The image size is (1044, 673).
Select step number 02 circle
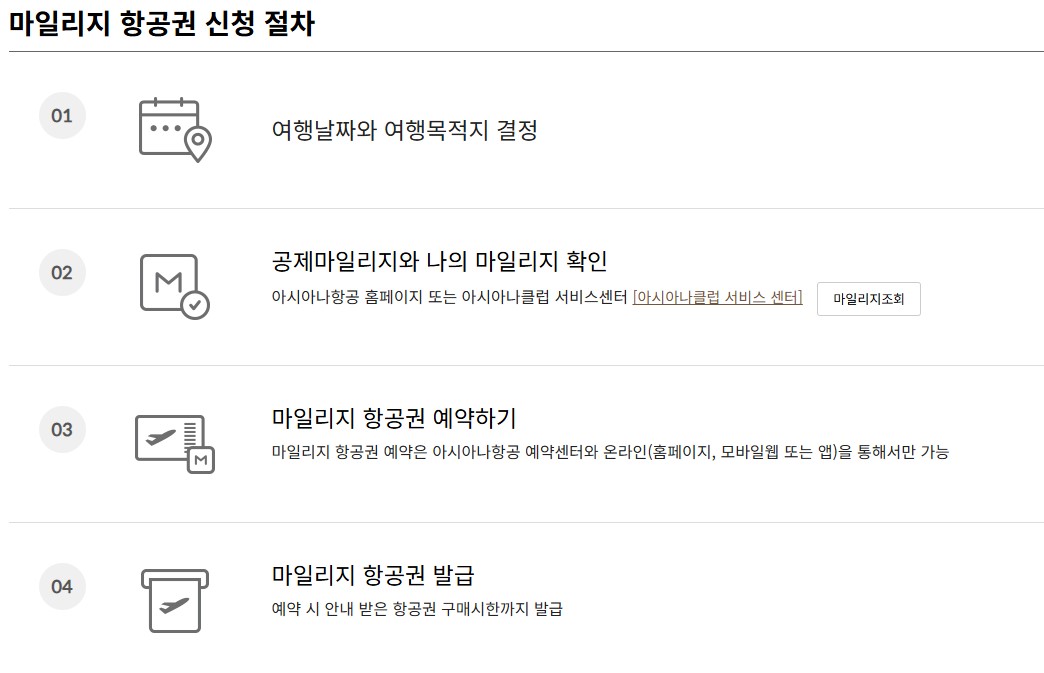click(x=62, y=271)
